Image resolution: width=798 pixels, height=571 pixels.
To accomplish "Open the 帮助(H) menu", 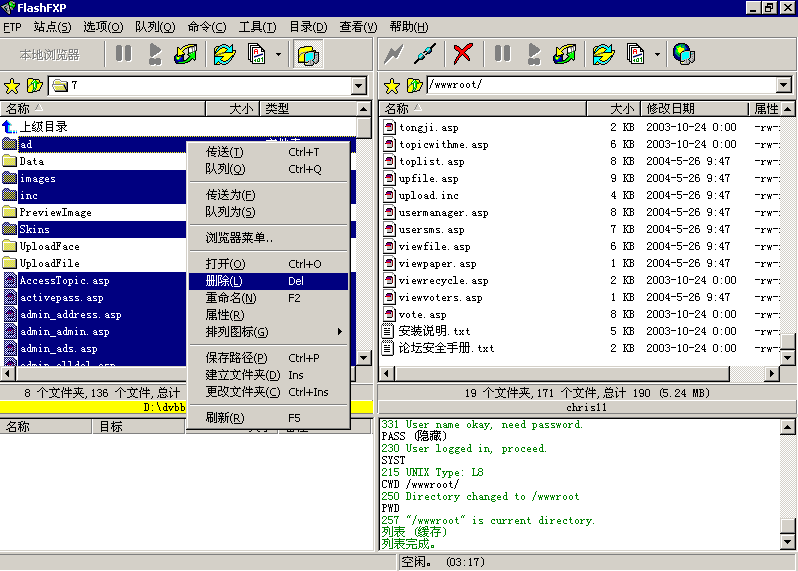I will point(409,27).
